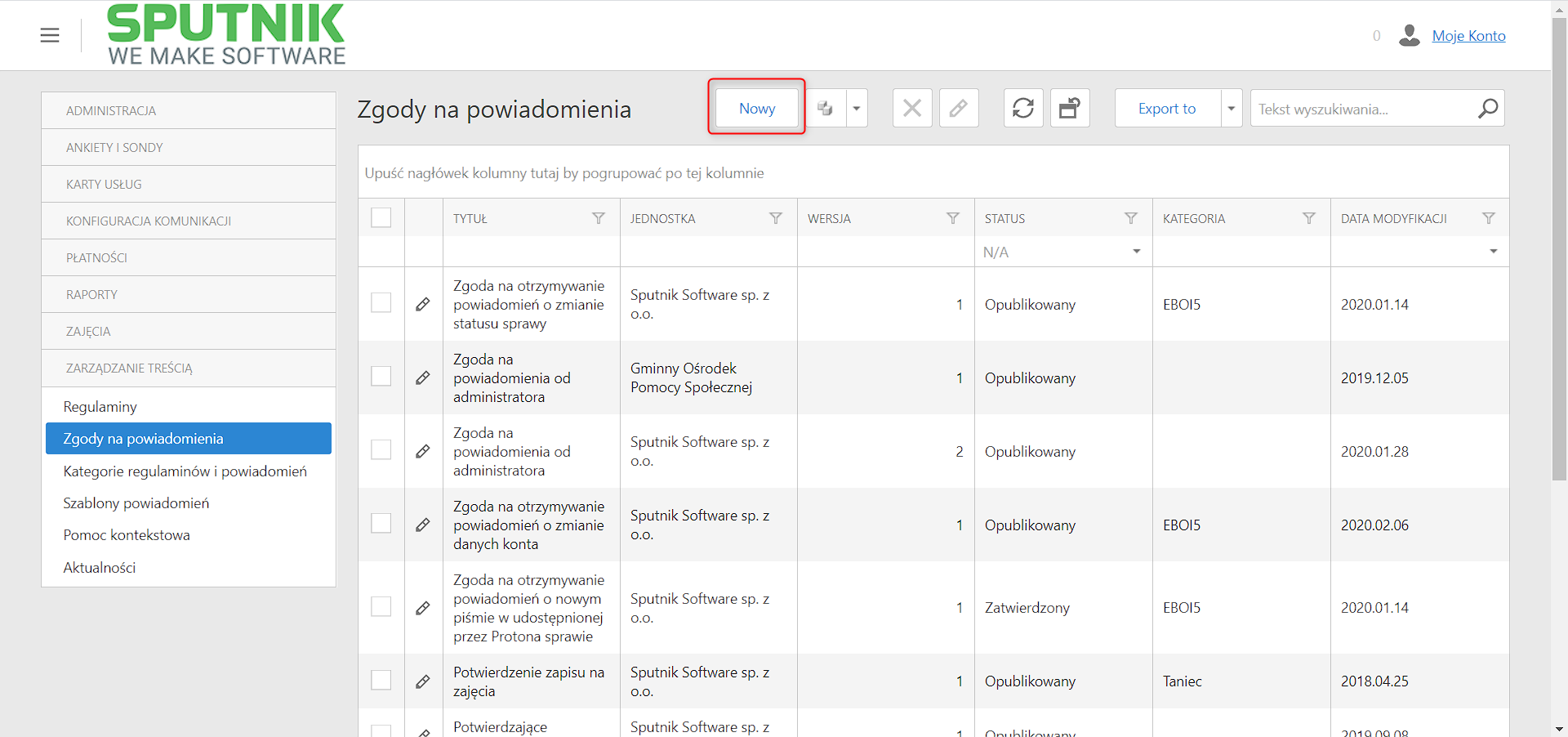Tick the select-all header checkbox
The height and width of the screenshot is (737, 1568).
(381, 217)
